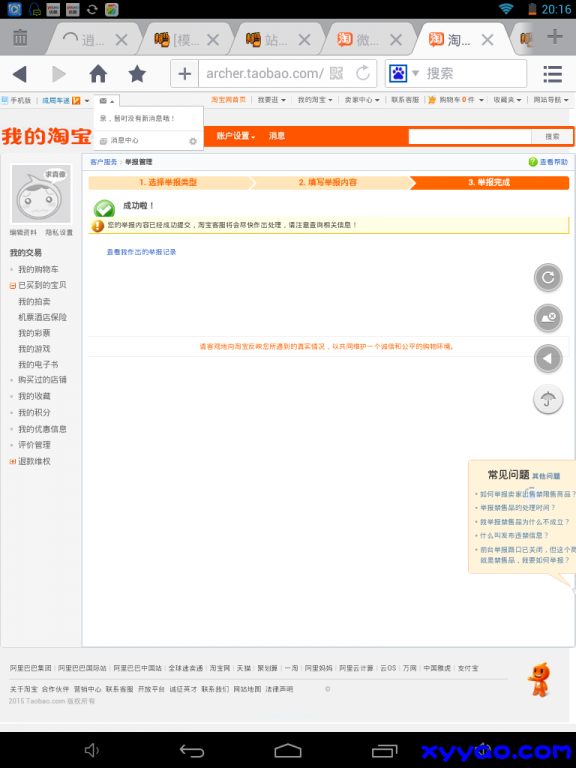Open 隐私设置 privacy settings
This screenshot has height=768, width=576.
(x=59, y=233)
